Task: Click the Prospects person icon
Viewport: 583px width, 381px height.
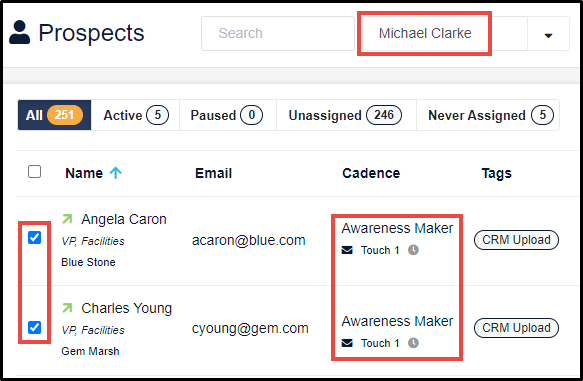Action: pos(19,32)
